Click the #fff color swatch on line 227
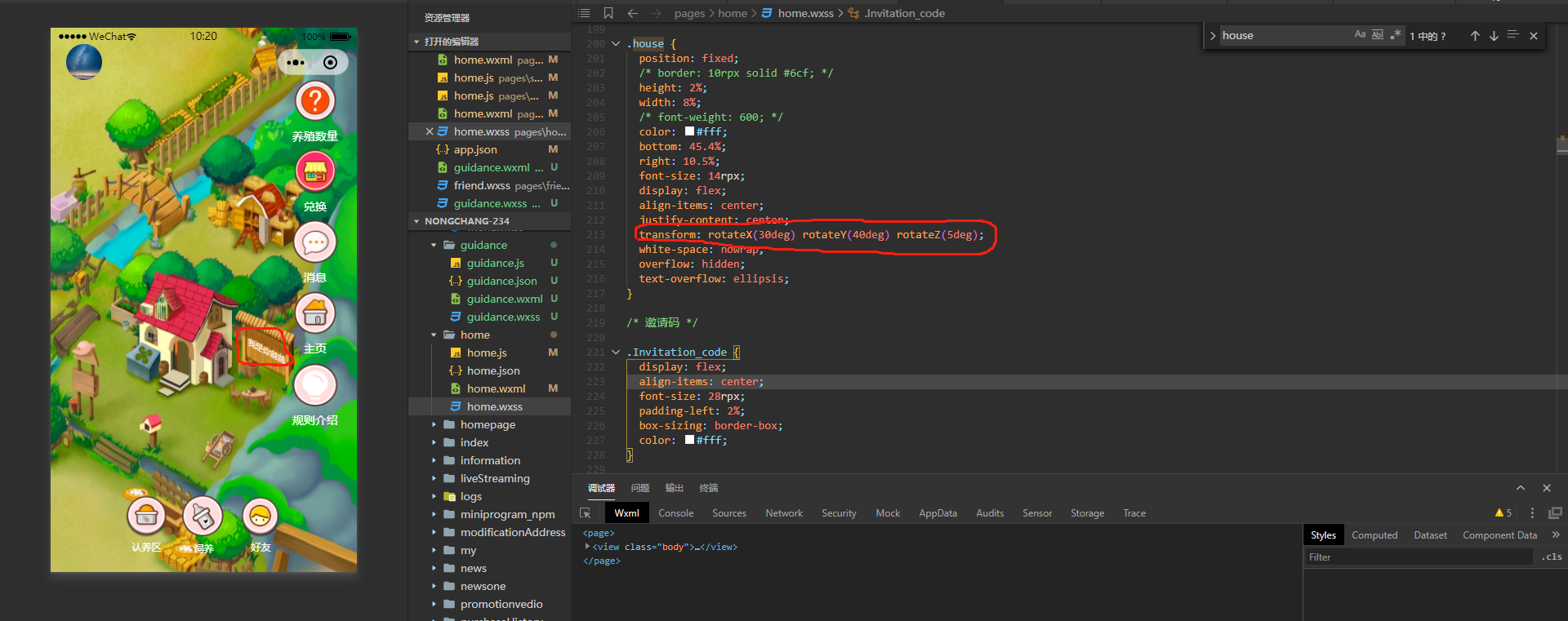Screen dimensions: 1568x621 [689, 440]
